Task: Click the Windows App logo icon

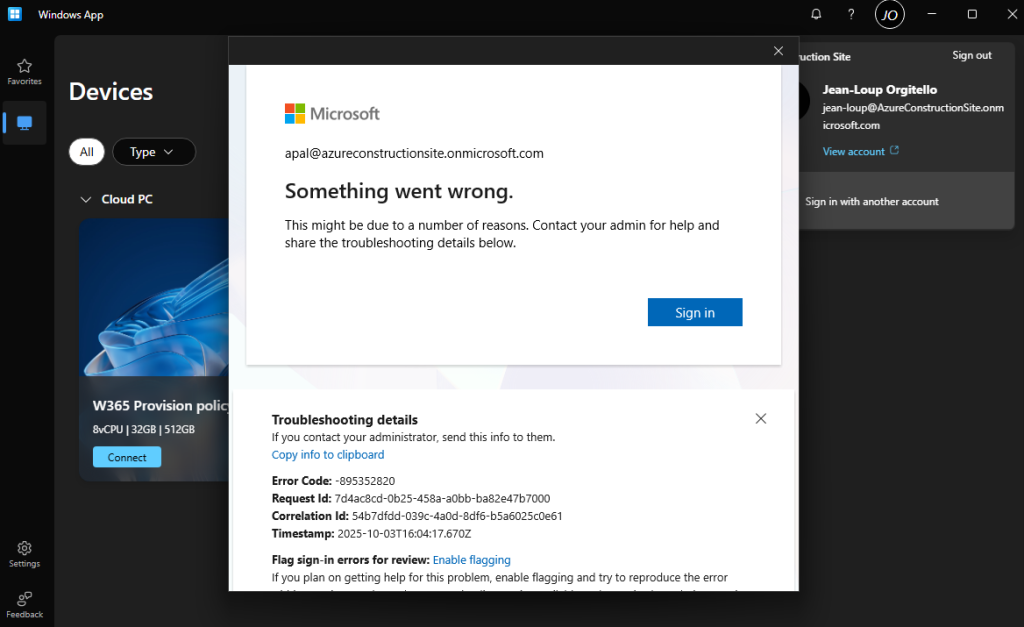Action: tap(16, 15)
